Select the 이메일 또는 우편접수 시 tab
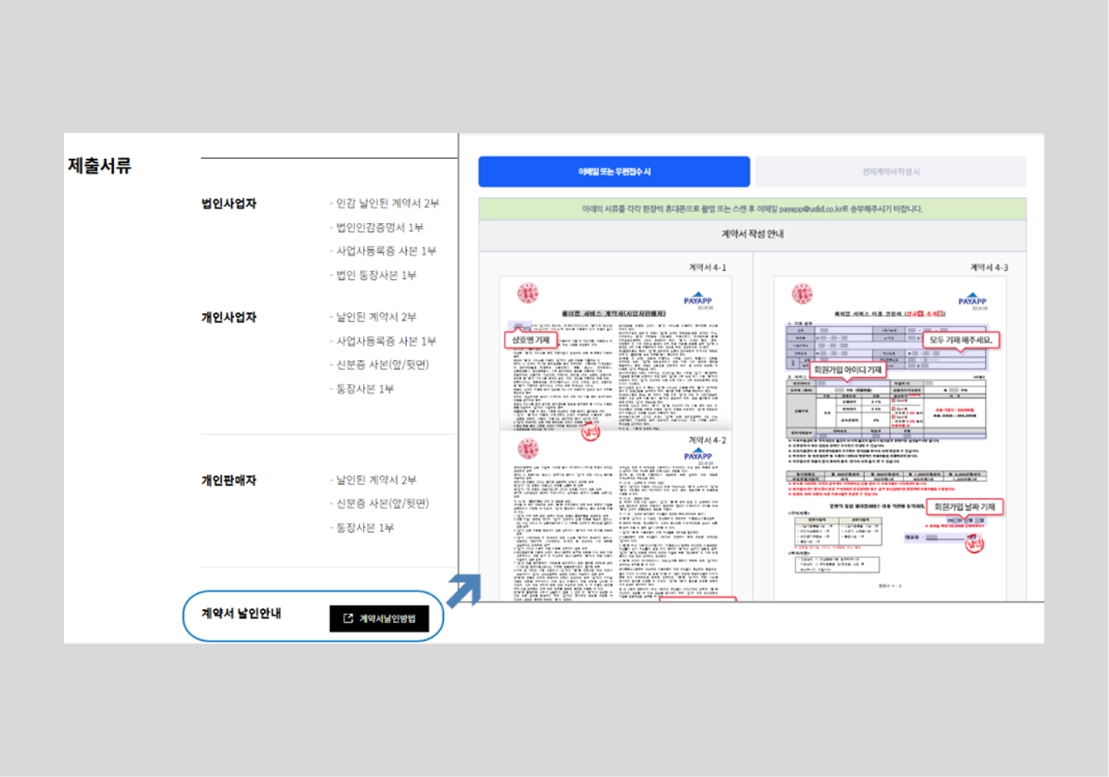The width and height of the screenshot is (1109, 777). coord(614,172)
